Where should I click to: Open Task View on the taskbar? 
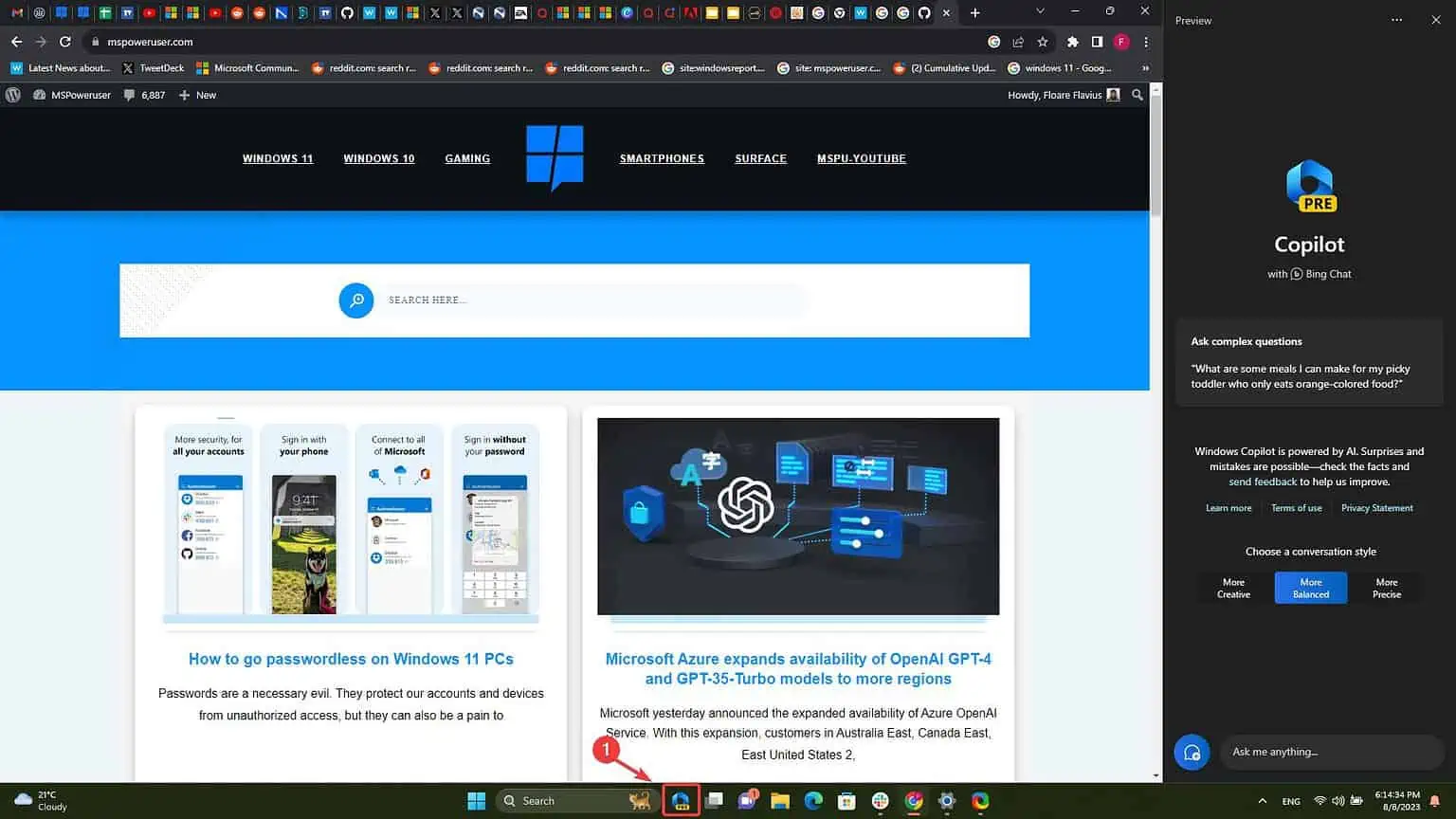pos(714,801)
